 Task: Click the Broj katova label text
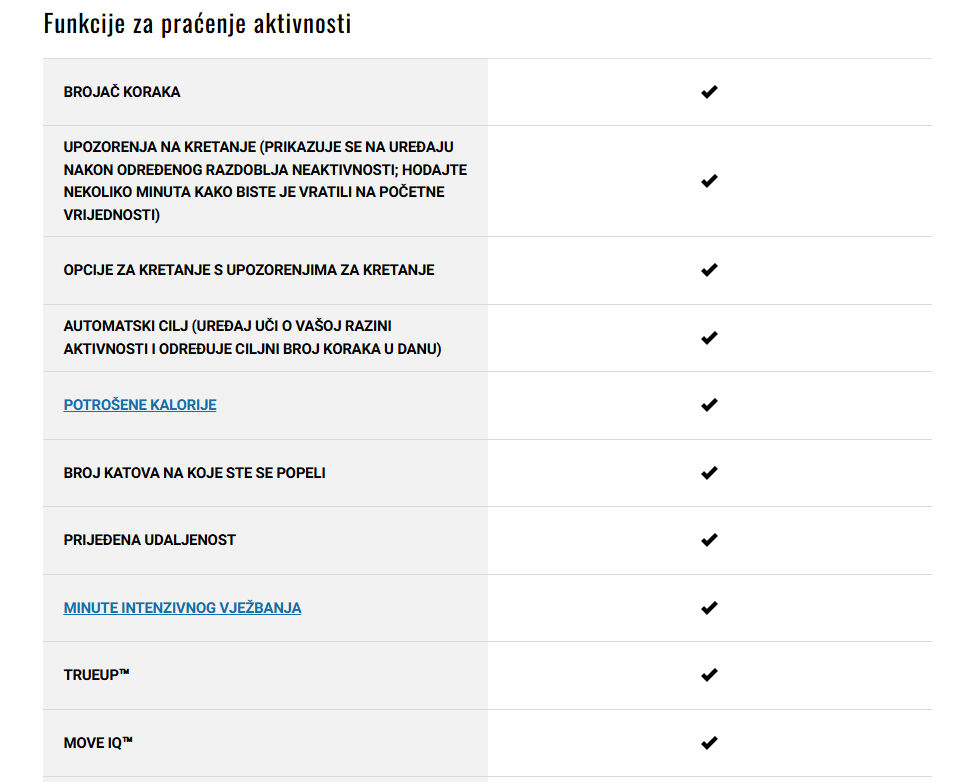[x=195, y=473]
